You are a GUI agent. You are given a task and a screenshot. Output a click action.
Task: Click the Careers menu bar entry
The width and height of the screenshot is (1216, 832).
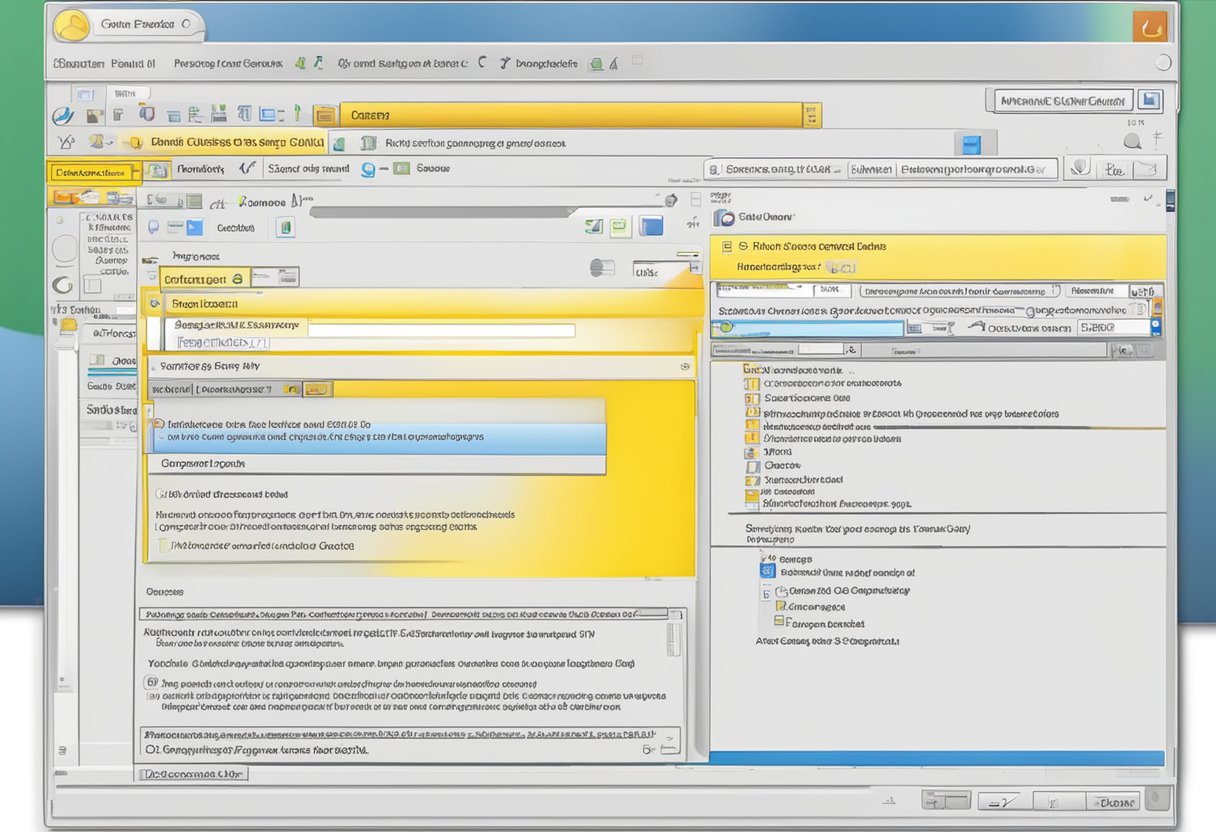point(370,113)
